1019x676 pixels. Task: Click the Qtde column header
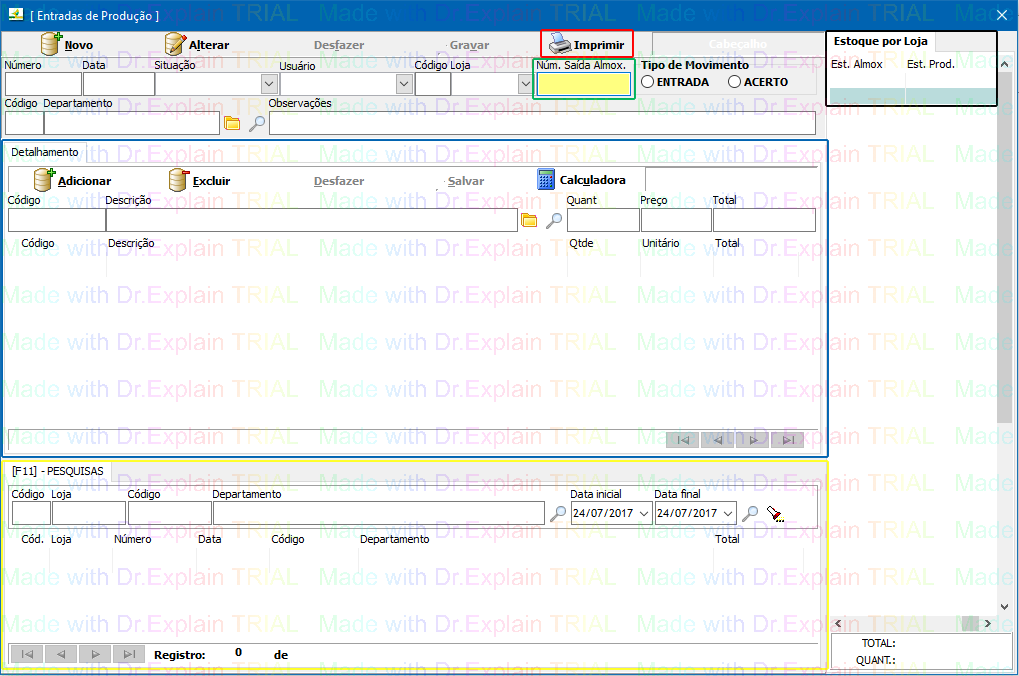[x=581, y=243]
